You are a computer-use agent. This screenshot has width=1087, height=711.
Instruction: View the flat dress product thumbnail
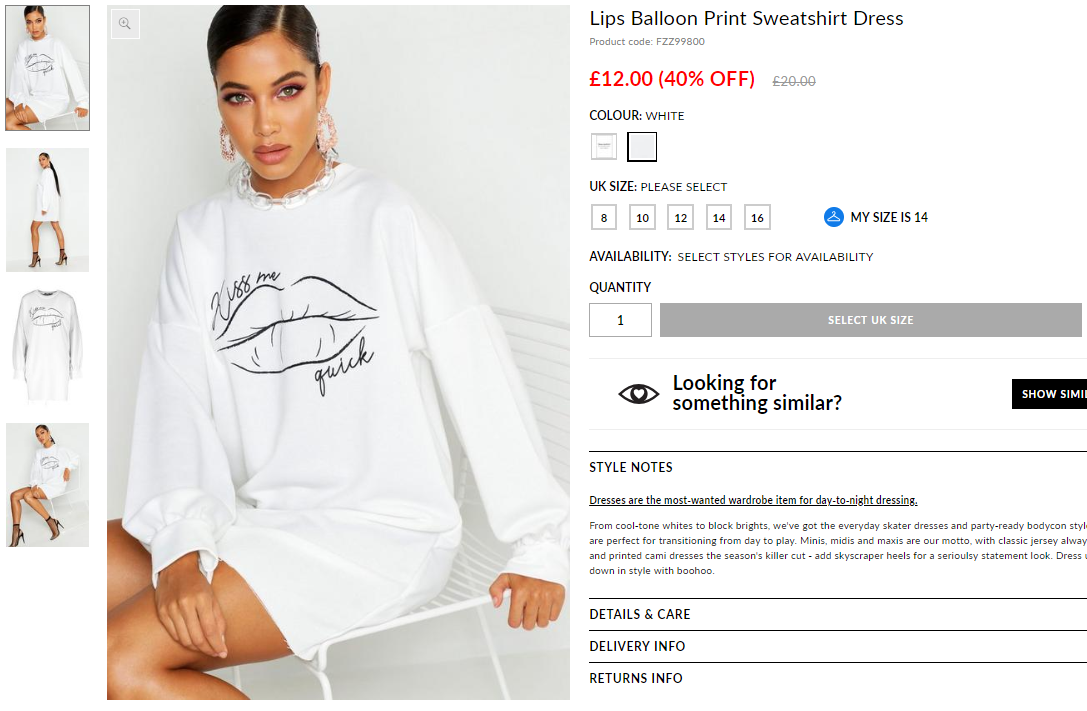[47, 346]
